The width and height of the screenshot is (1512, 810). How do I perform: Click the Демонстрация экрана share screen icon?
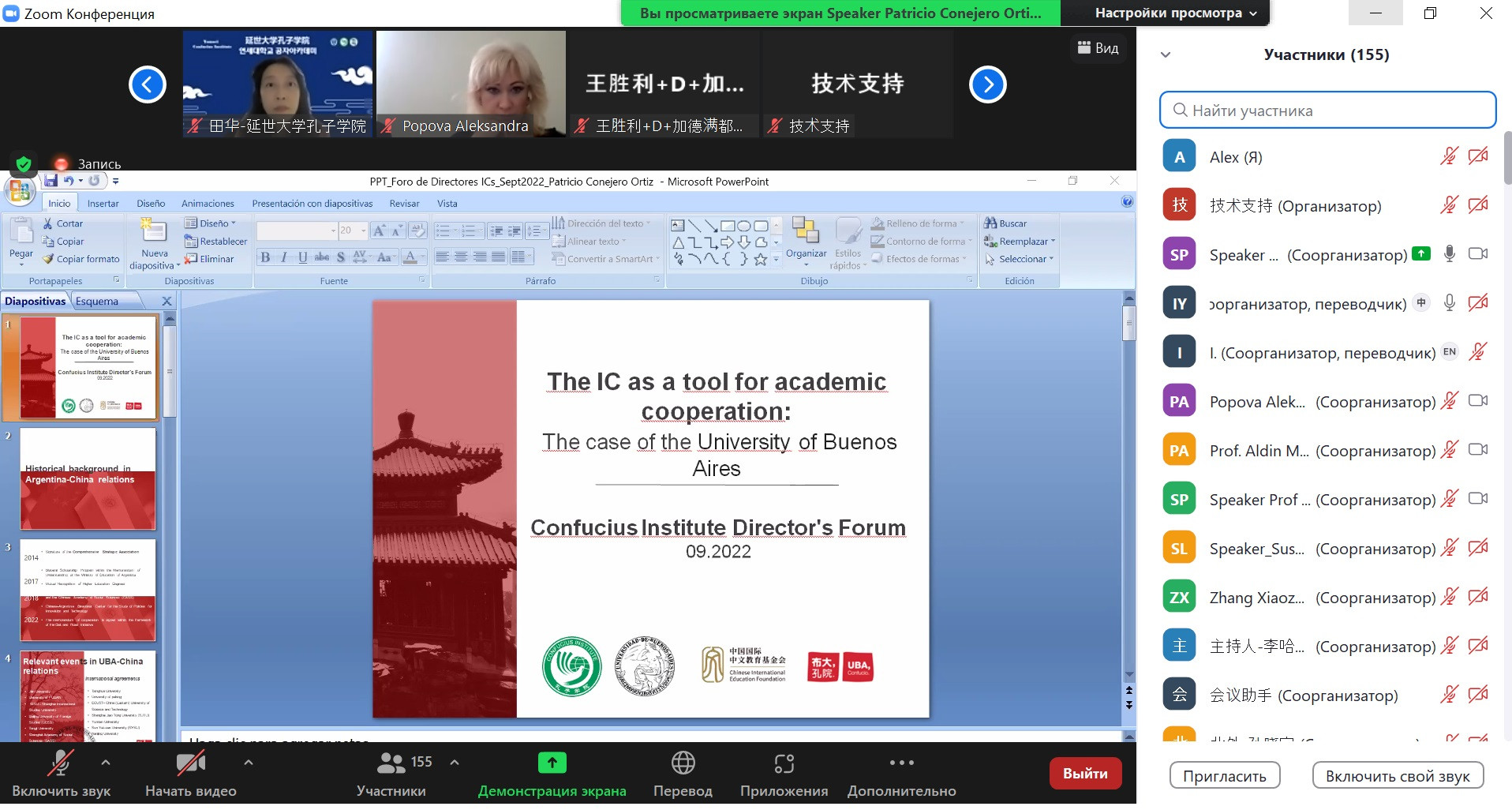pyautogui.click(x=552, y=763)
